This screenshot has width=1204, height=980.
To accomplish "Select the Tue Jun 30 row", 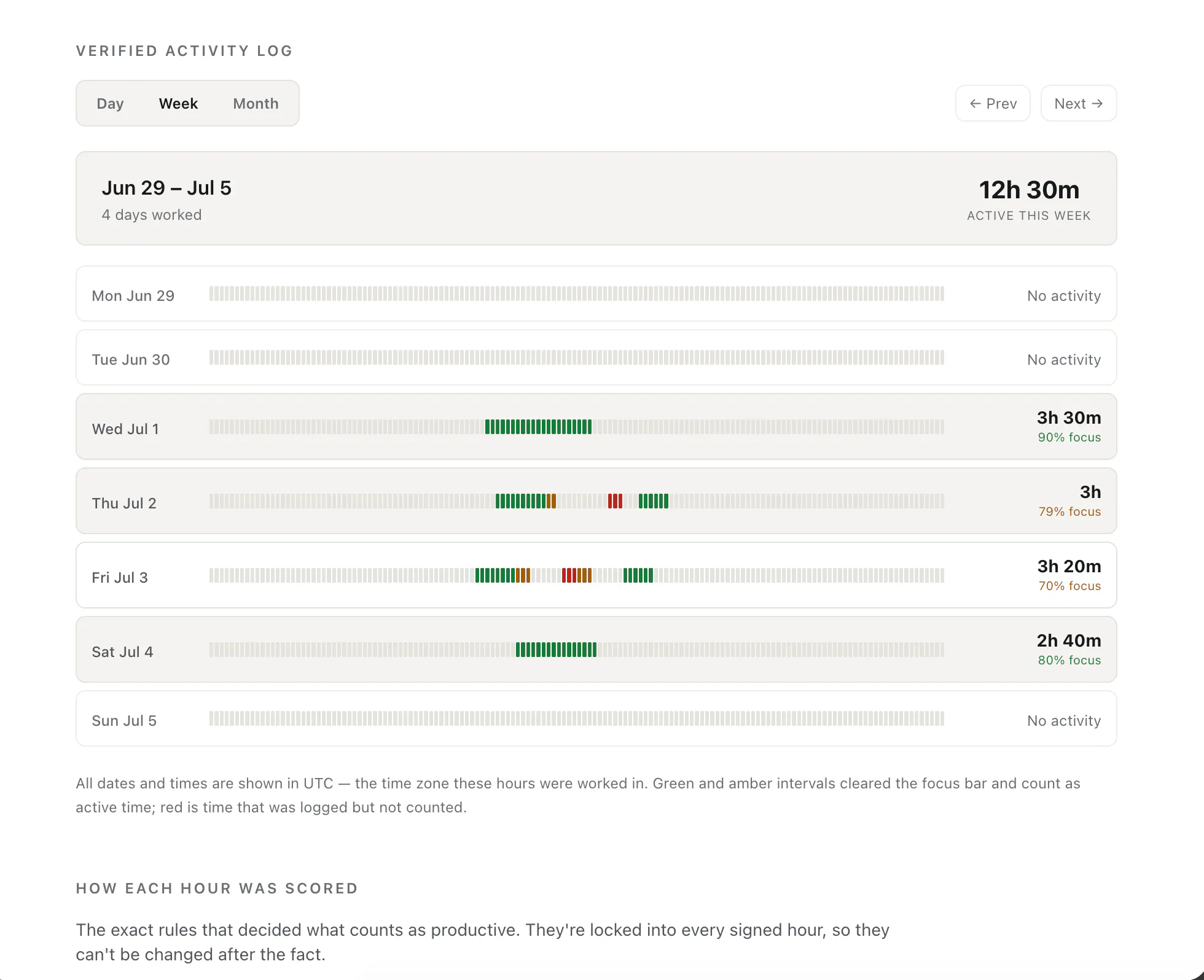I will pyautogui.click(x=596, y=357).
